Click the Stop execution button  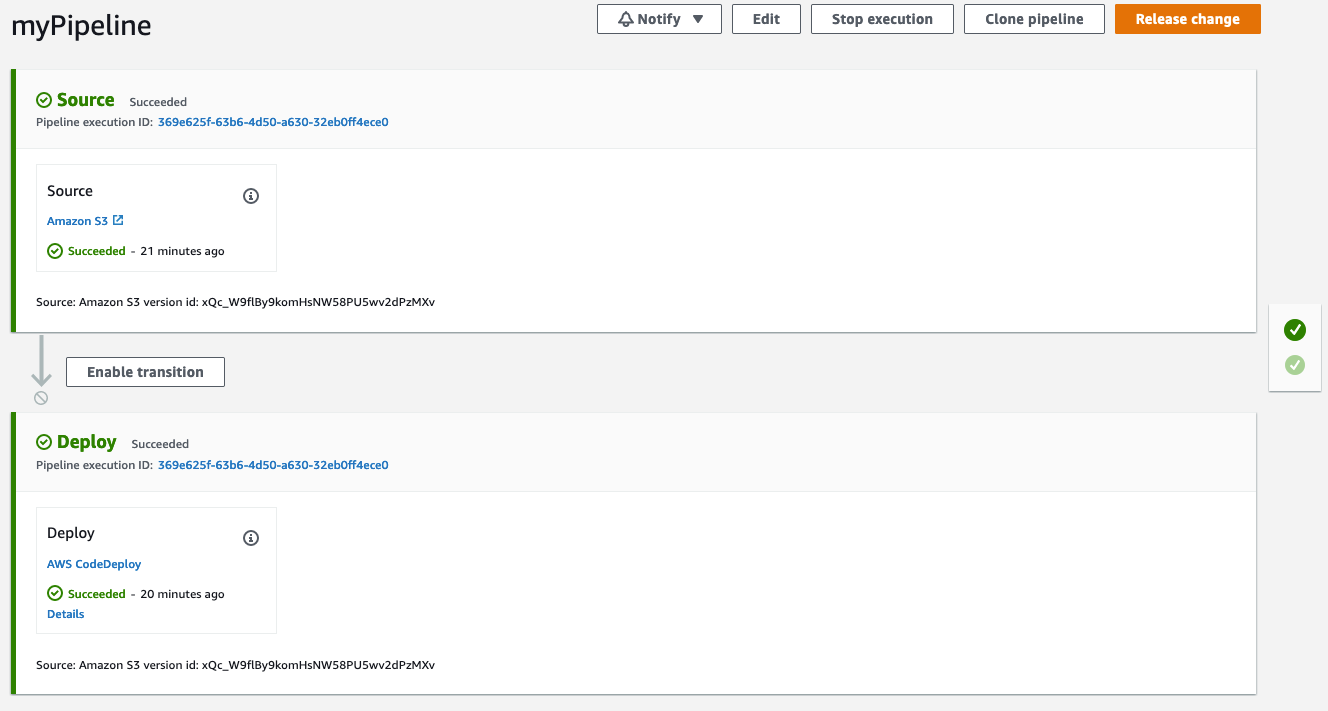881,18
